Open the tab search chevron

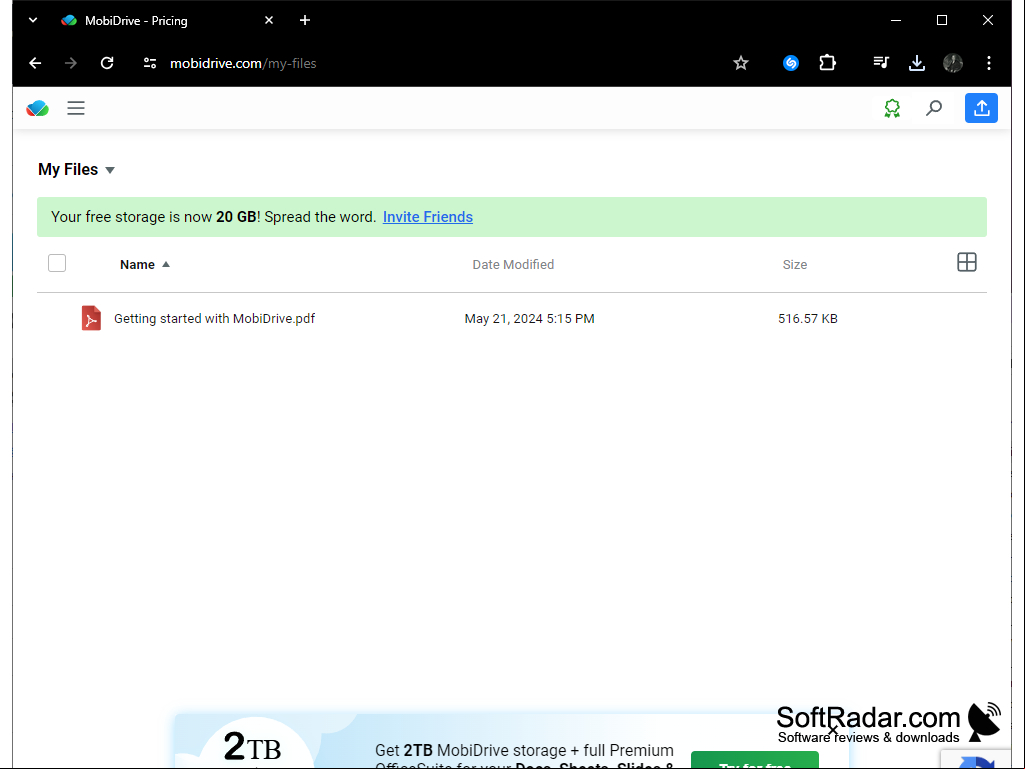pos(33,20)
